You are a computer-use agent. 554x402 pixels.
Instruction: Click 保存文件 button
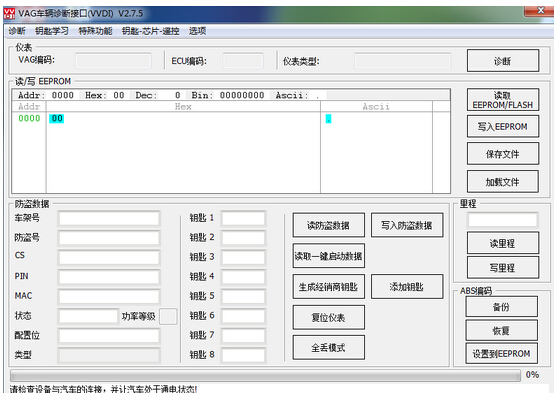pyautogui.click(x=503, y=154)
